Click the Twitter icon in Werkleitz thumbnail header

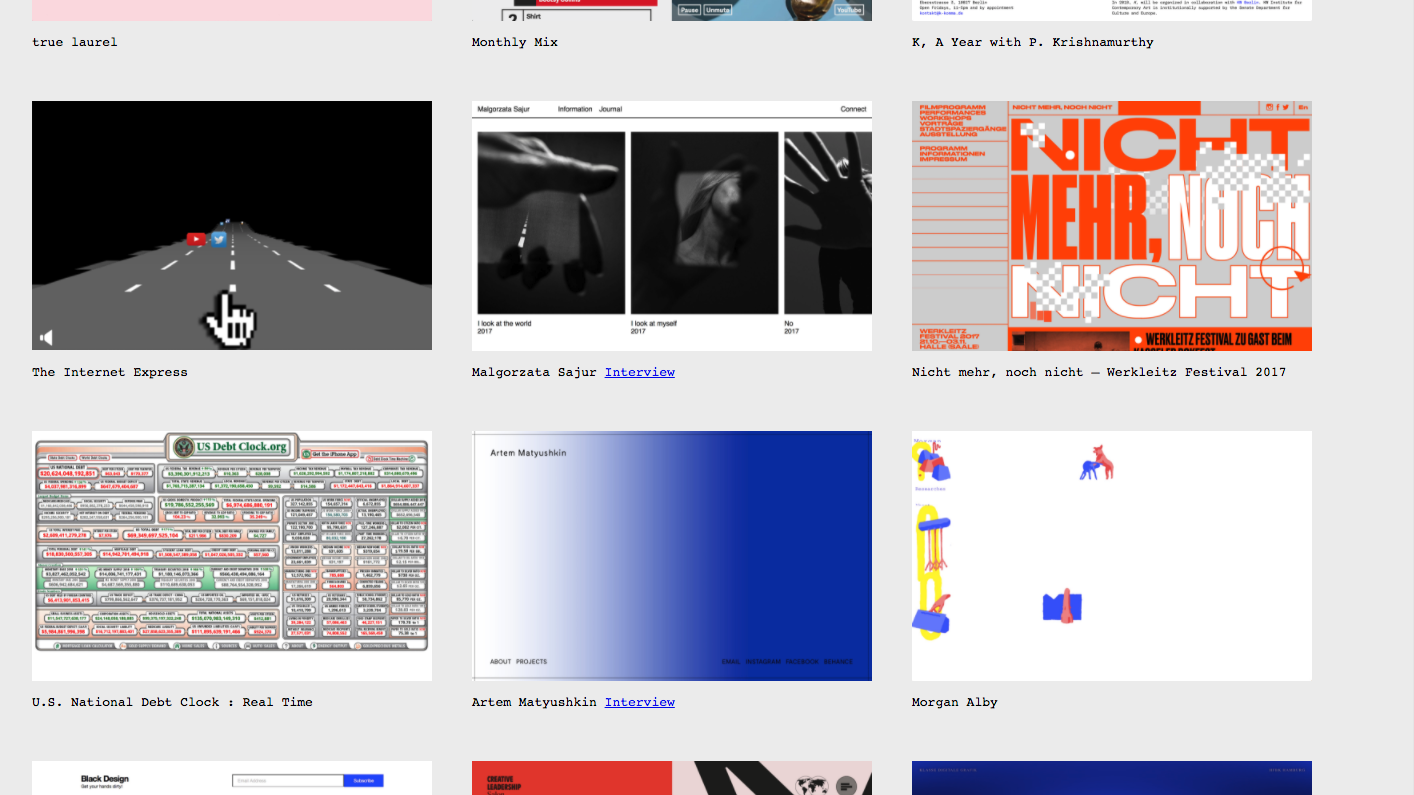tap(1285, 107)
